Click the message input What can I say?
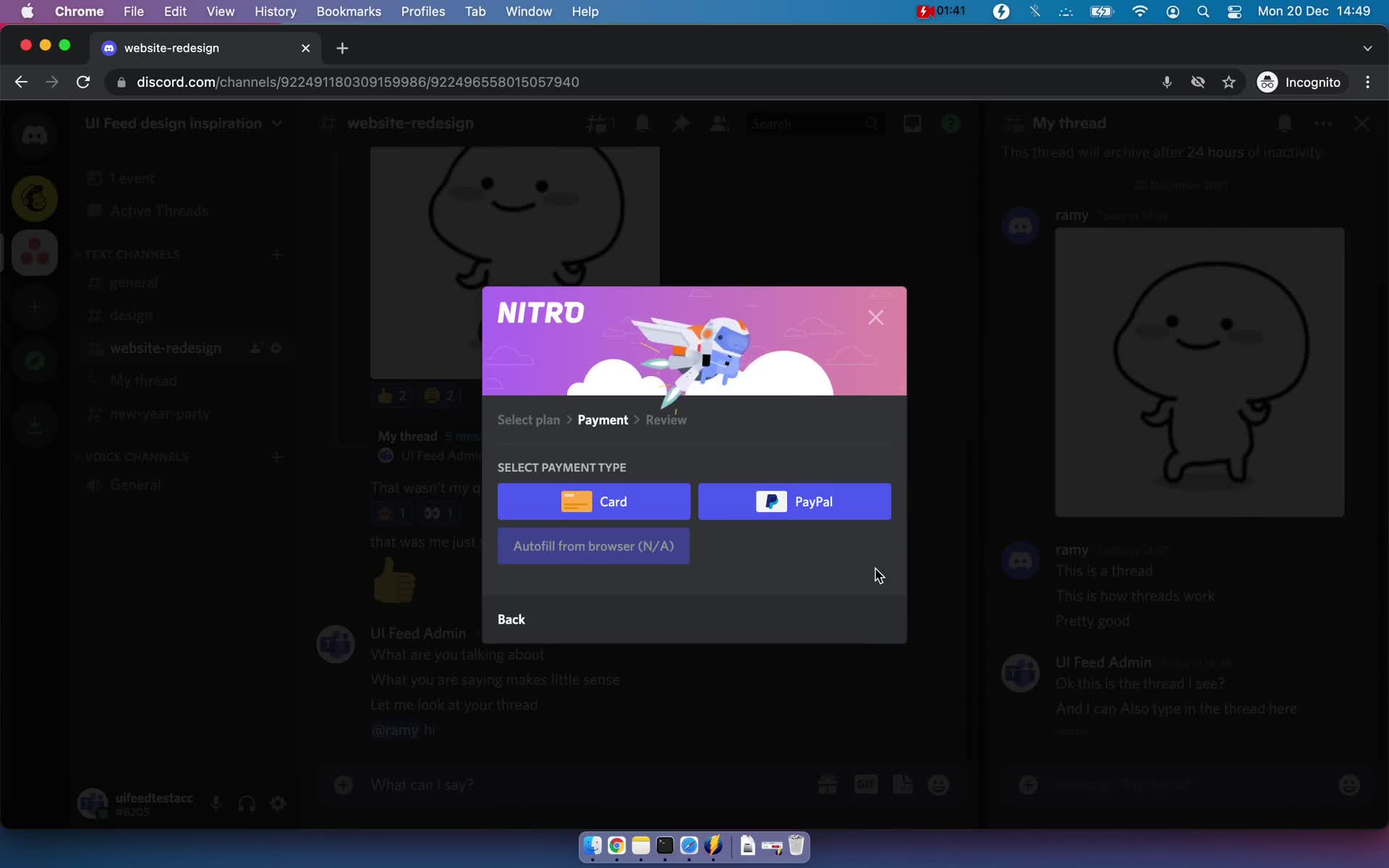The height and width of the screenshot is (868, 1389). (586, 785)
